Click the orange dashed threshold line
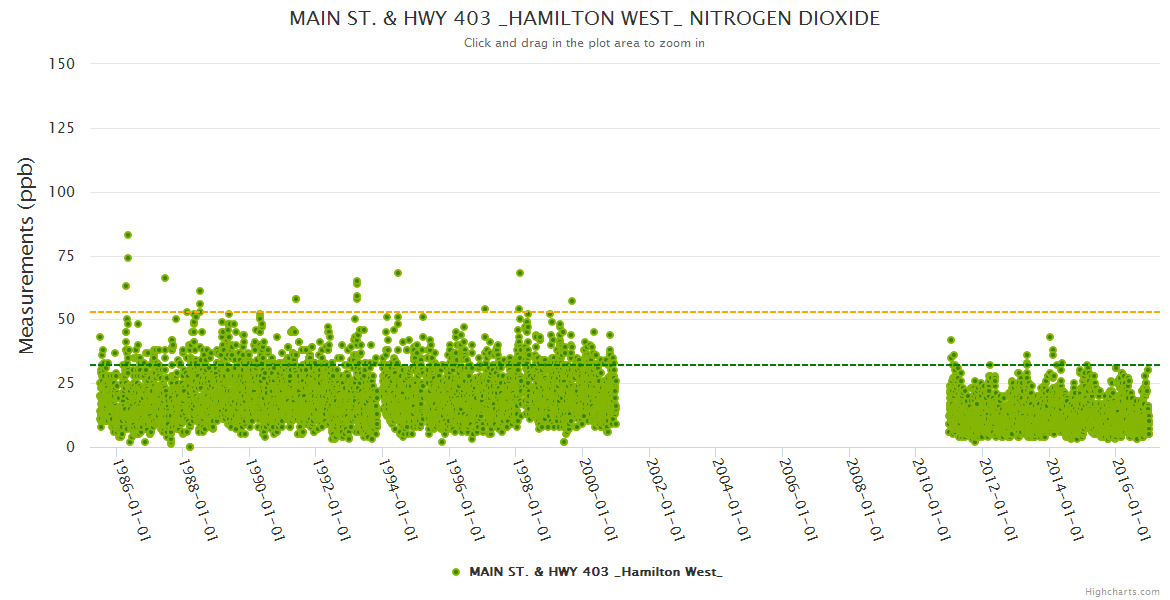 click(x=700, y=312)
